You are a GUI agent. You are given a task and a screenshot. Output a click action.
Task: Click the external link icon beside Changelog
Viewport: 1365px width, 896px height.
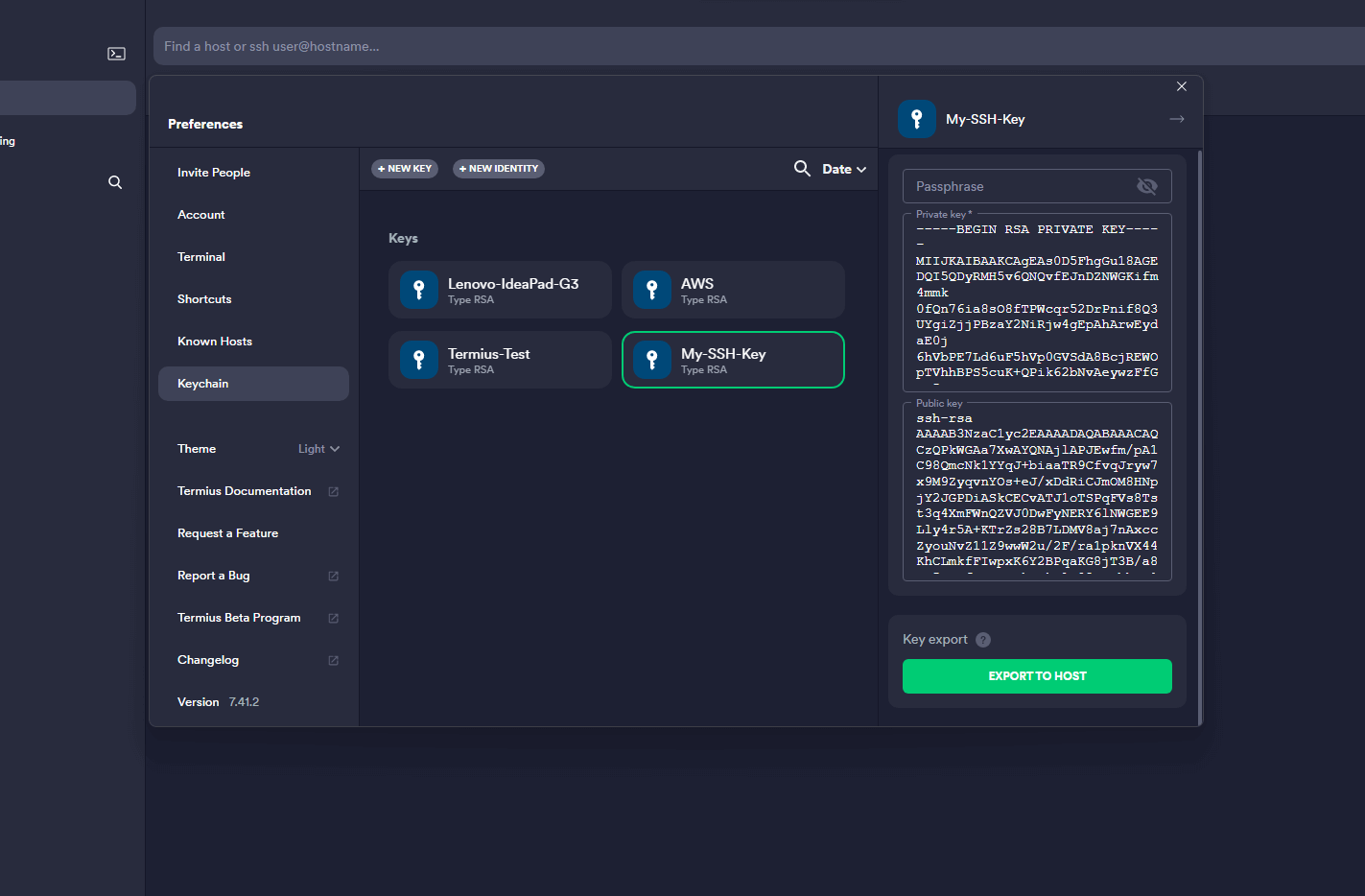(x=333, y=660)
